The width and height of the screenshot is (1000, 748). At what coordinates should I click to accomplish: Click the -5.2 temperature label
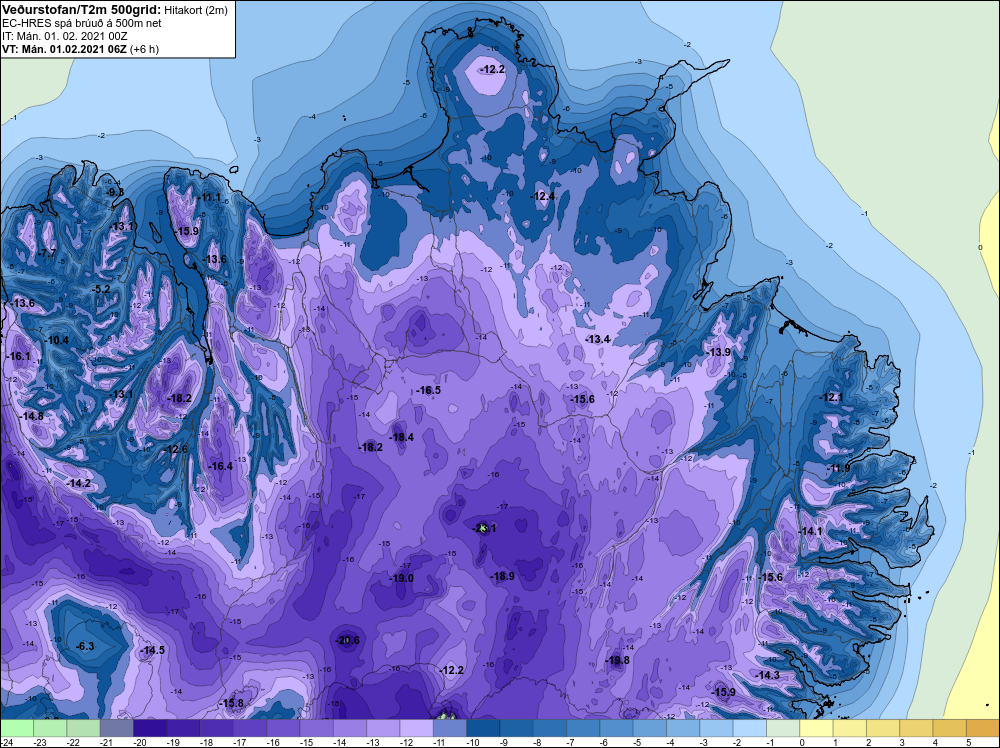pos(101,290)
